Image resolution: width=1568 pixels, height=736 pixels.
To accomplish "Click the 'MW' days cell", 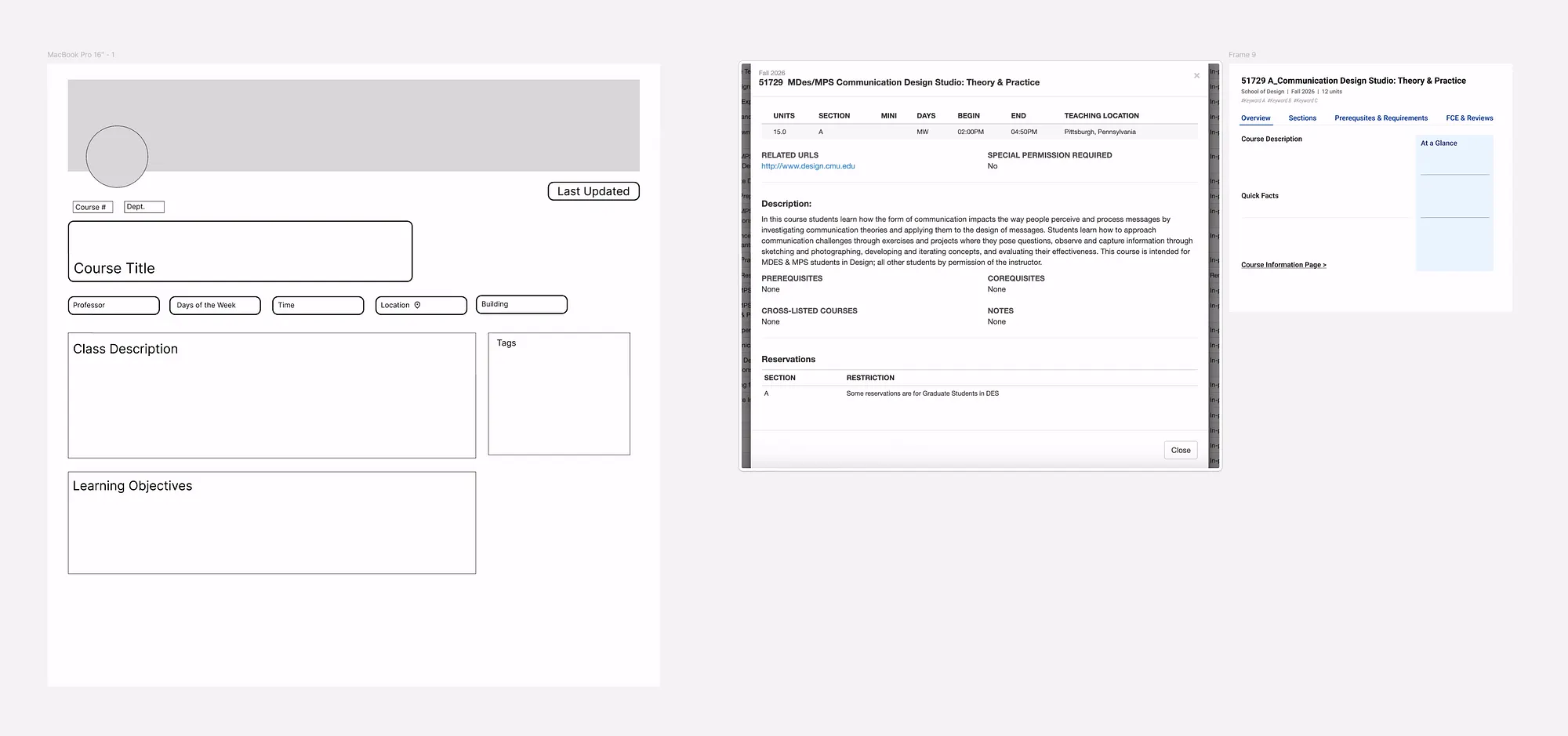I will [922, 132].
